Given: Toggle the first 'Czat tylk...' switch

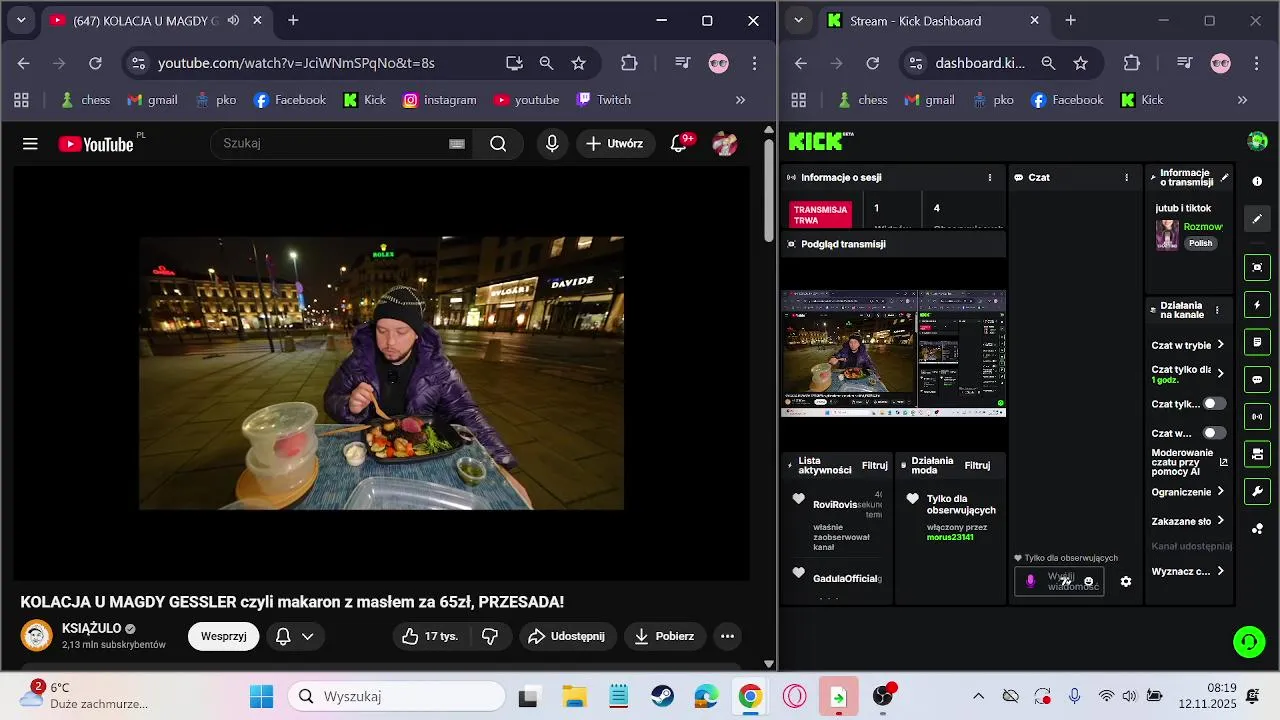Looking at the screenshot, I should 1214,404.
